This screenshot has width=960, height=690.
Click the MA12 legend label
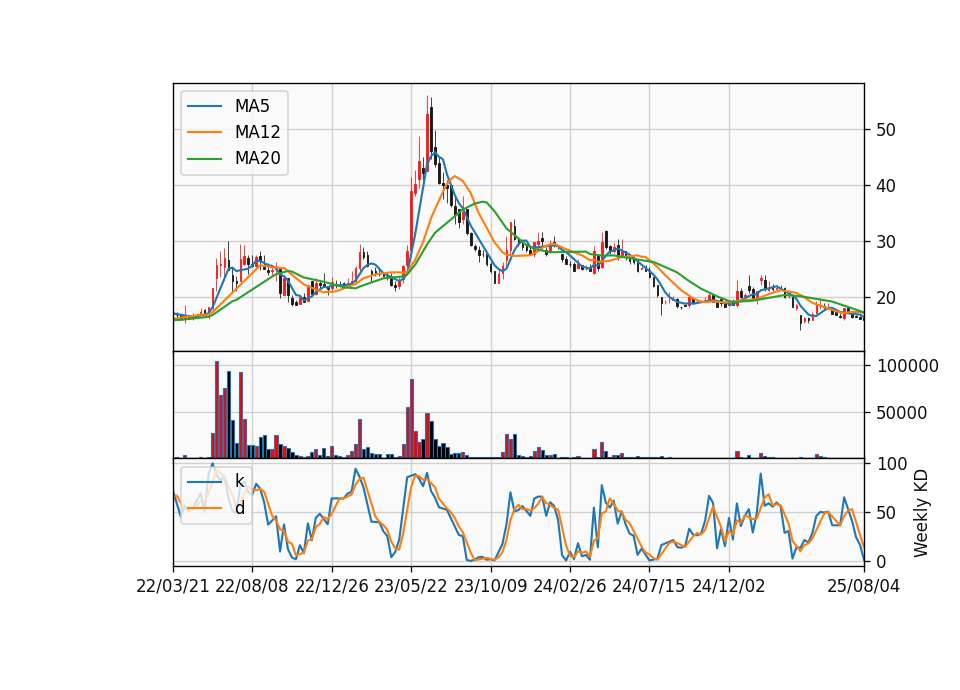pos(257,132)
